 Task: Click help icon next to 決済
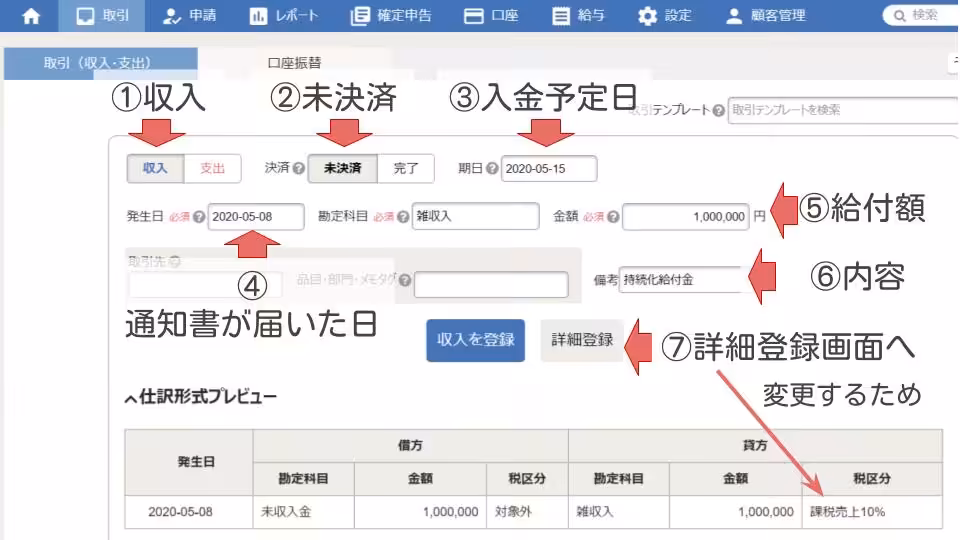[299, 168]
